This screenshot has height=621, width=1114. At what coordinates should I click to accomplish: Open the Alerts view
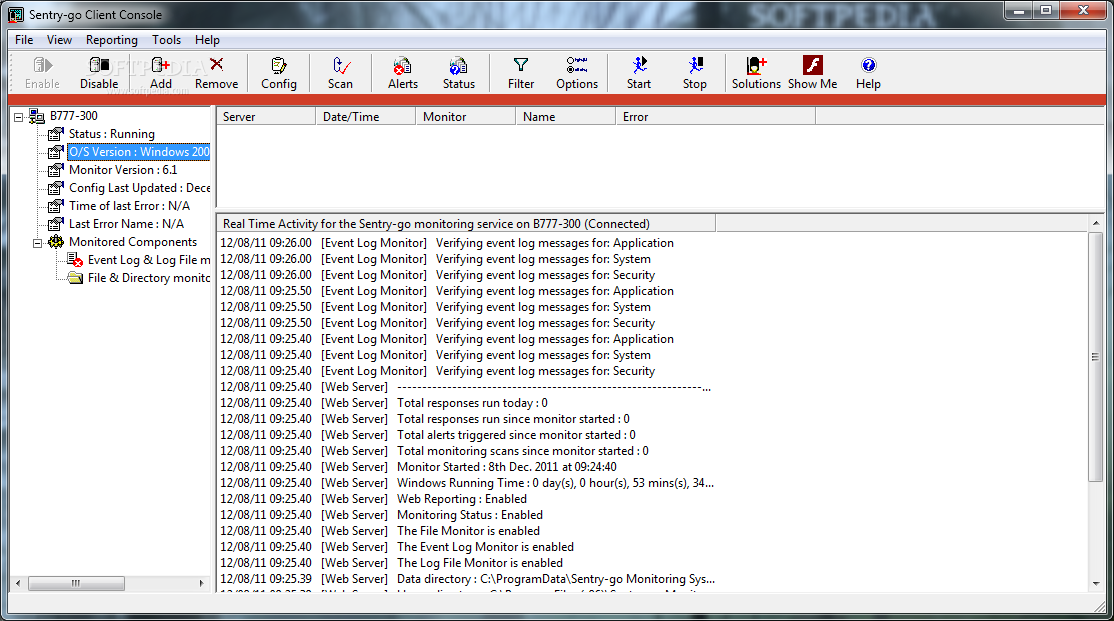click(402, 65)
